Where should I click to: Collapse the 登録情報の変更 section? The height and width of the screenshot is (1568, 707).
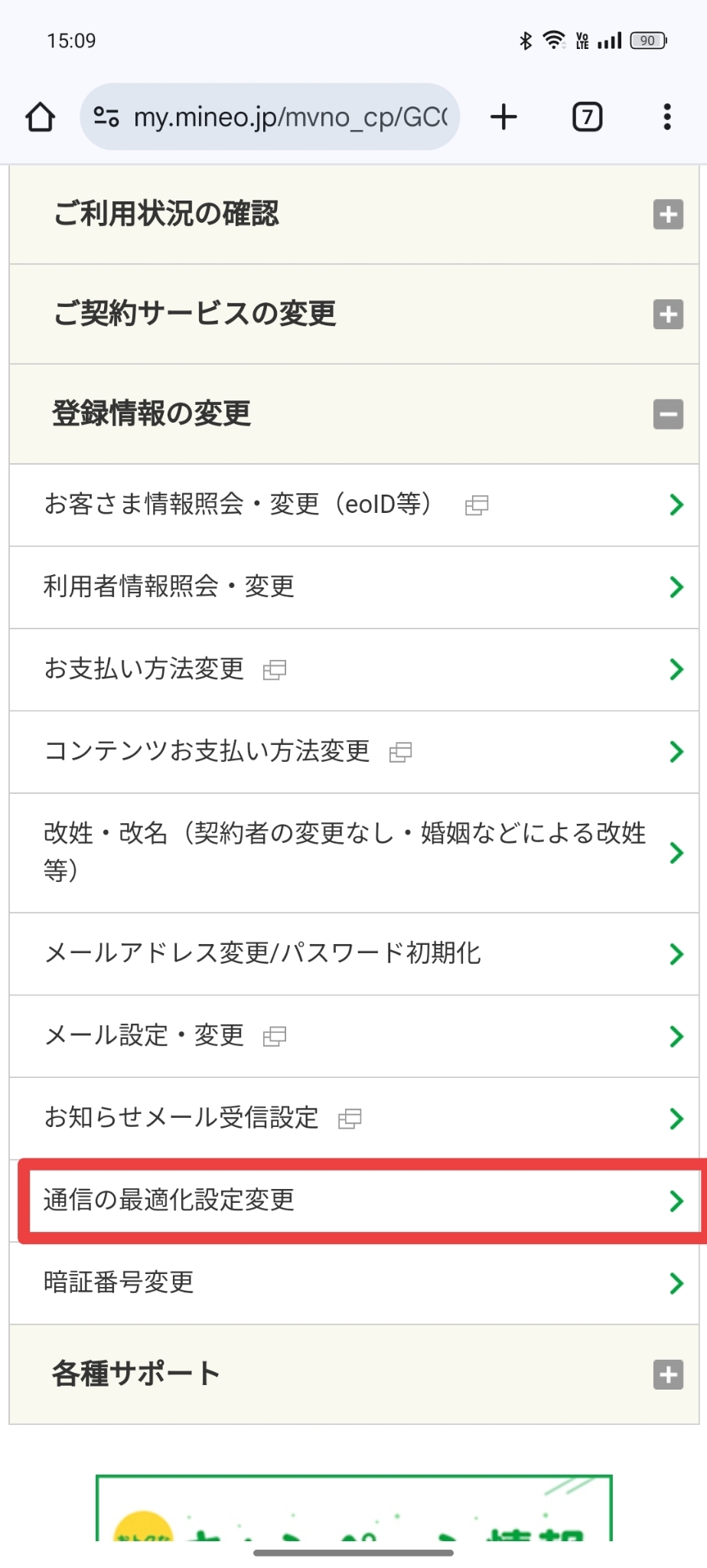tap(668, 414)
